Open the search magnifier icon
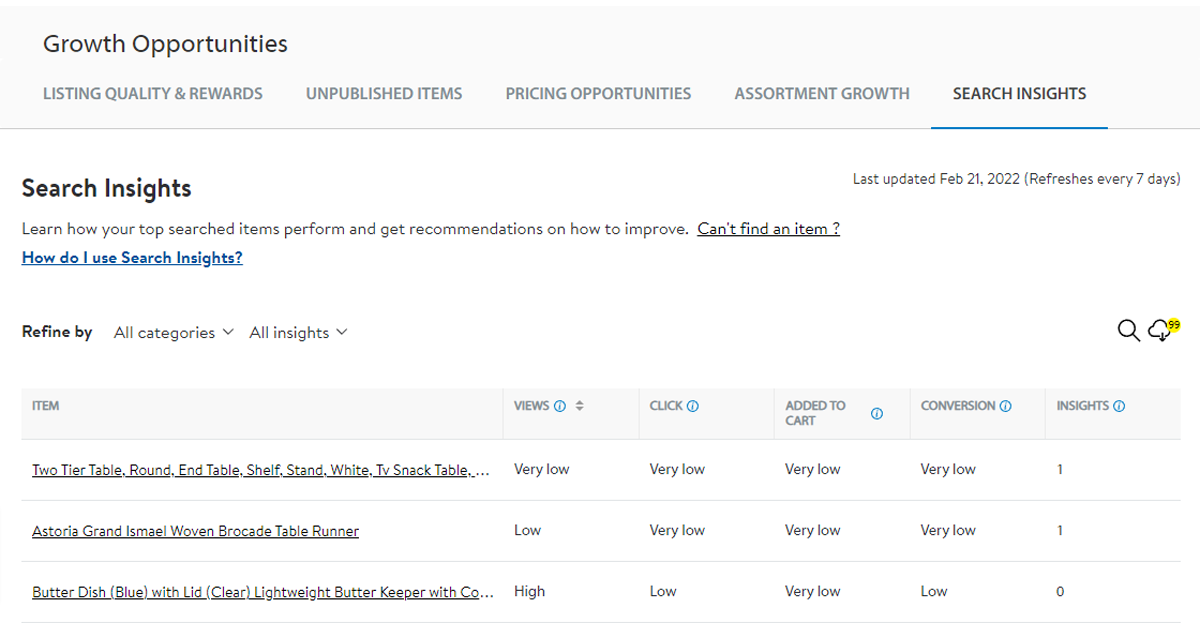The height and width of the screenshot is (630, 1200). [1129, 330]
